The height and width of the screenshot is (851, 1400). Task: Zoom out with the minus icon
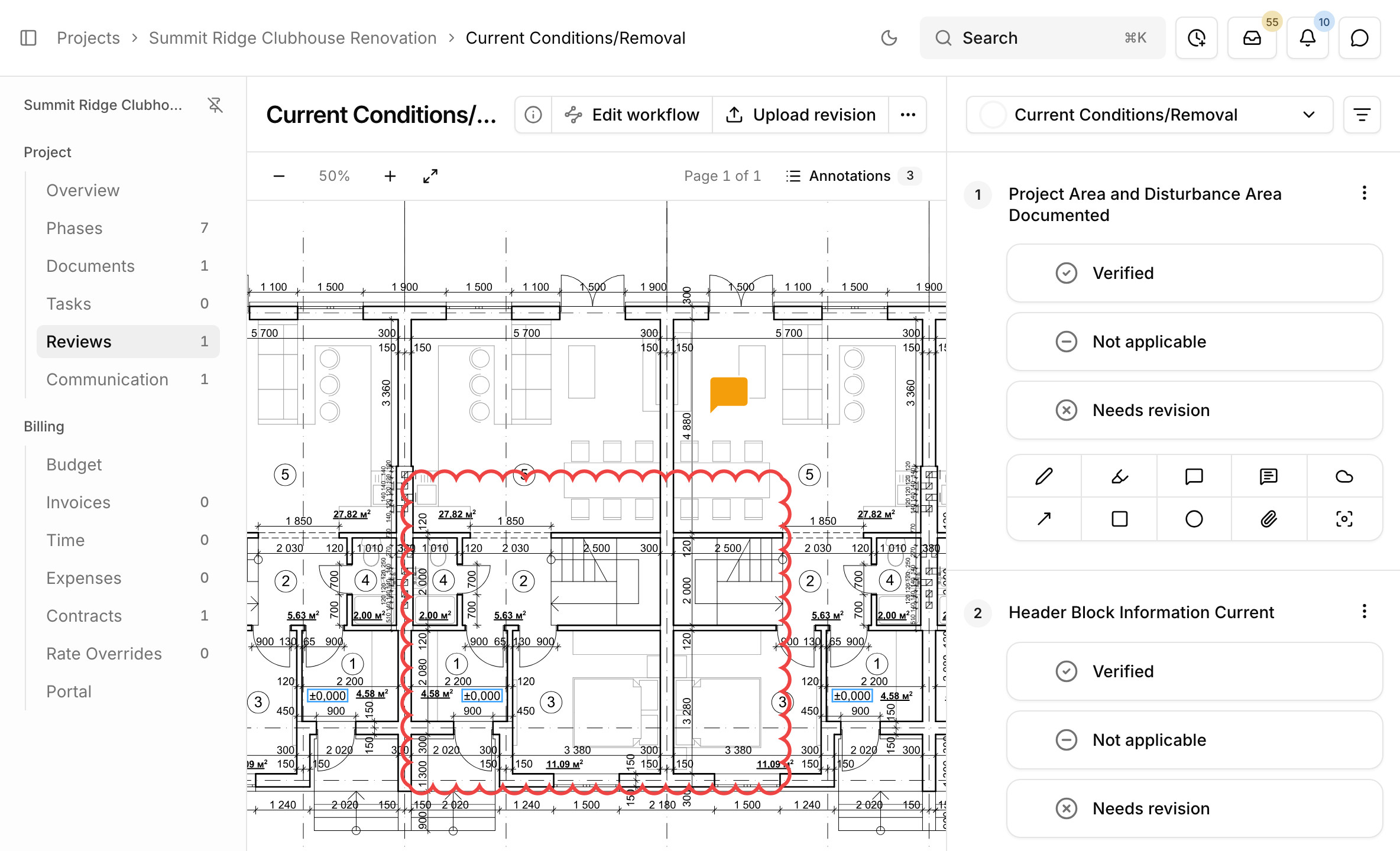(279, 176)
